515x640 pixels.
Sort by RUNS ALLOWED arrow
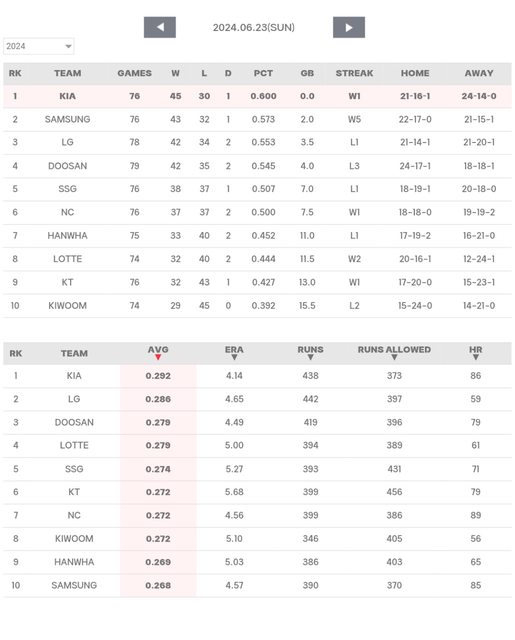pos(394,358)
